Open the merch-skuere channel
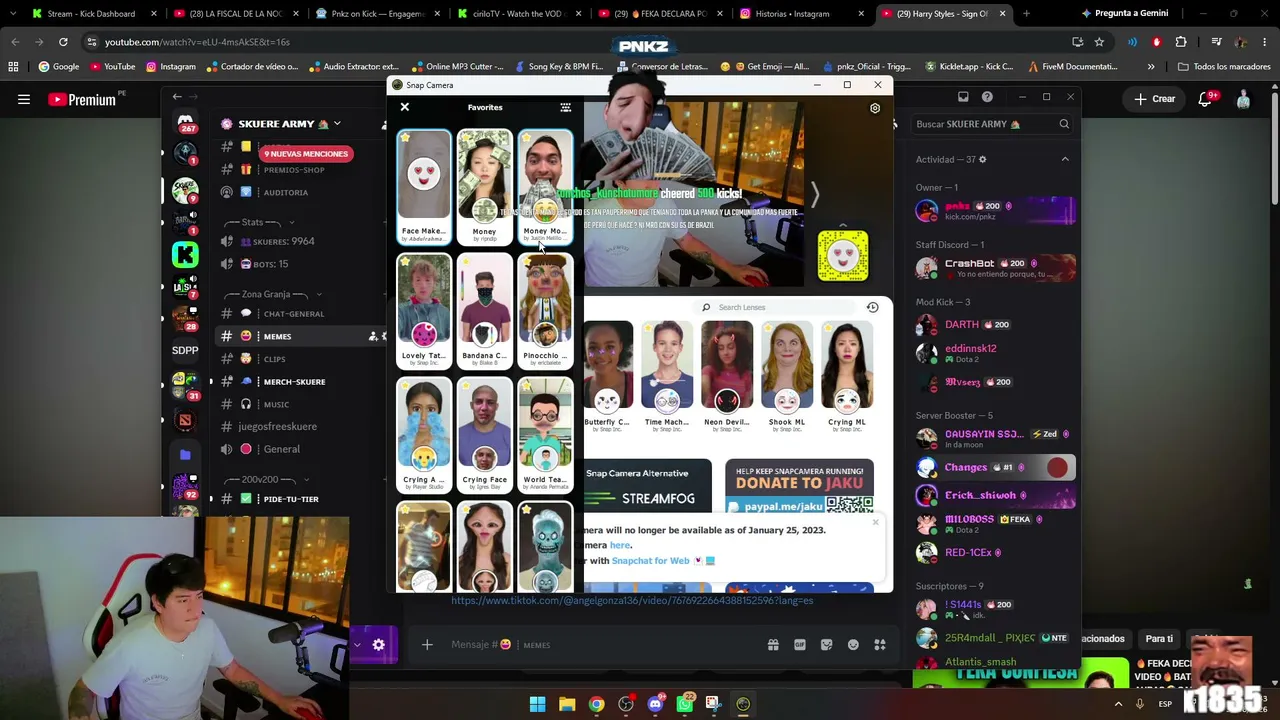Viewport: 1280px width, 720px height. [294, 382]
